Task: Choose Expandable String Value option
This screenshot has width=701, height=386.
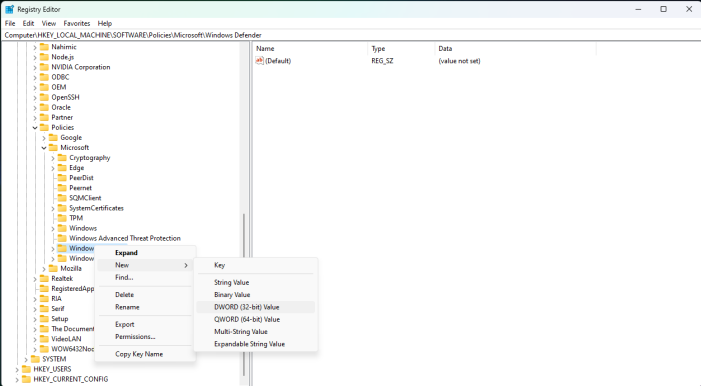Action: 255,344
